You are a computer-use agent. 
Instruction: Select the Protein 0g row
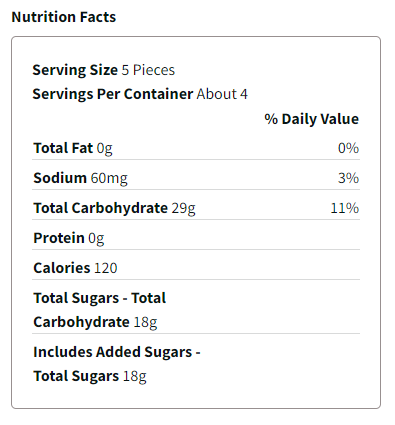[x=196, y=238]
